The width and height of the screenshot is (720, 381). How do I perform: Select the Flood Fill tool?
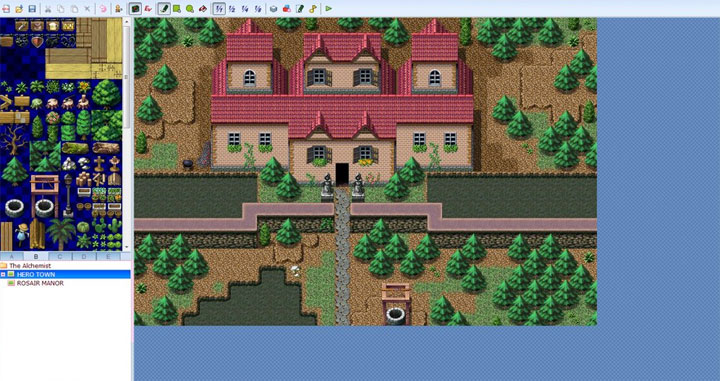(x=202, y=9)
